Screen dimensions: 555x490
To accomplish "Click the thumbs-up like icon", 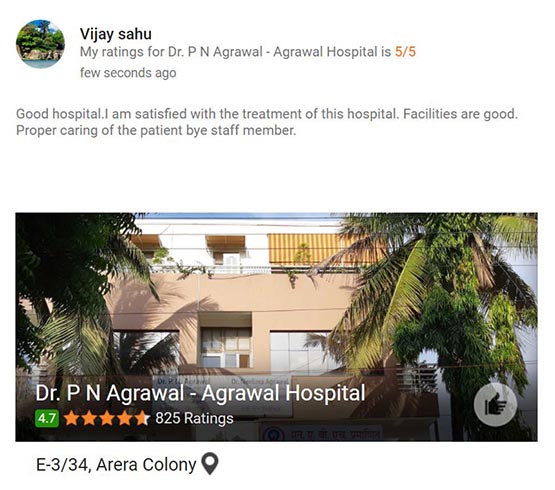I will pyautogui.click(x=495, y=404).
